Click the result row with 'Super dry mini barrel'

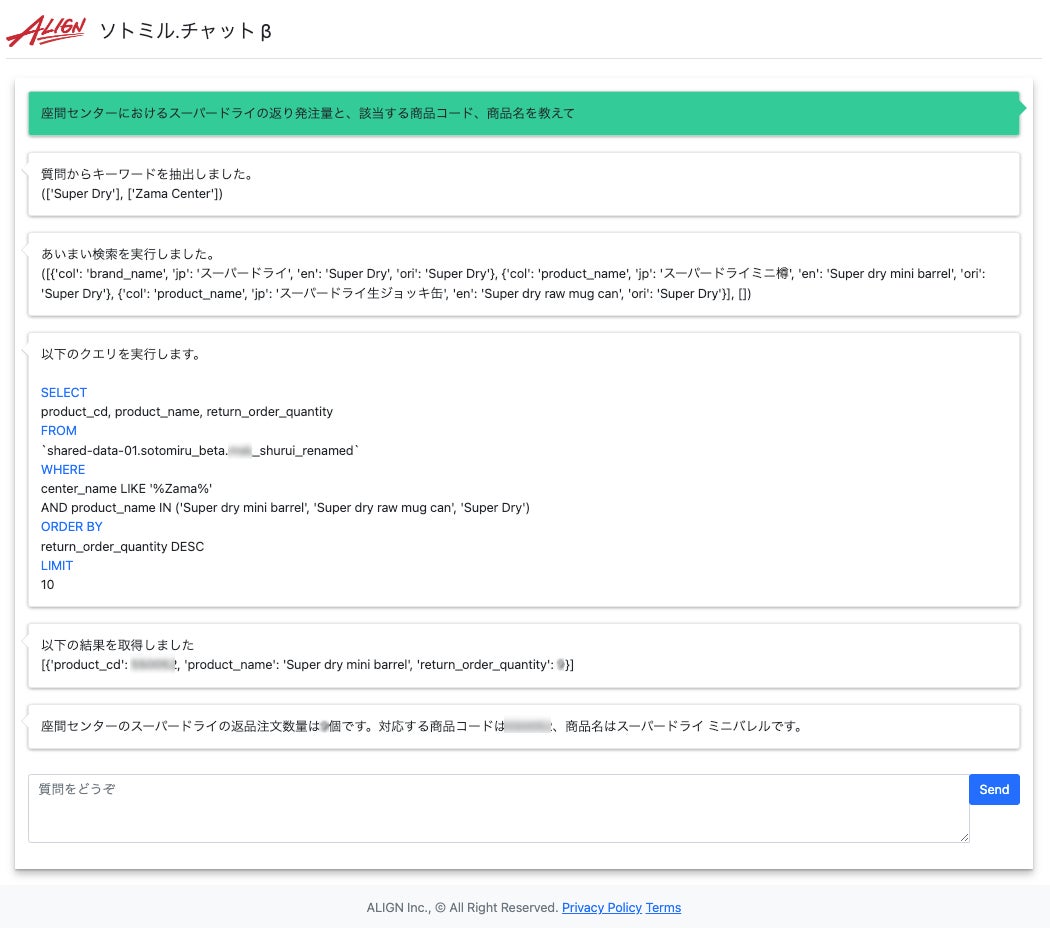coord(307,665)
